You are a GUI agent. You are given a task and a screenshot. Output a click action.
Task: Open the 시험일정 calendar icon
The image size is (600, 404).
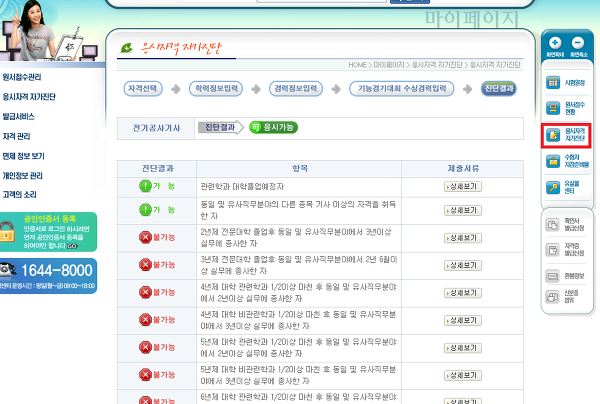553,82
